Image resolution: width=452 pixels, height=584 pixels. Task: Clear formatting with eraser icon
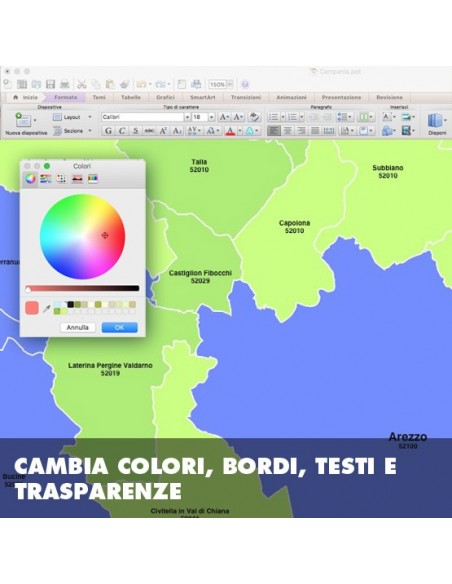click(254, 117)
